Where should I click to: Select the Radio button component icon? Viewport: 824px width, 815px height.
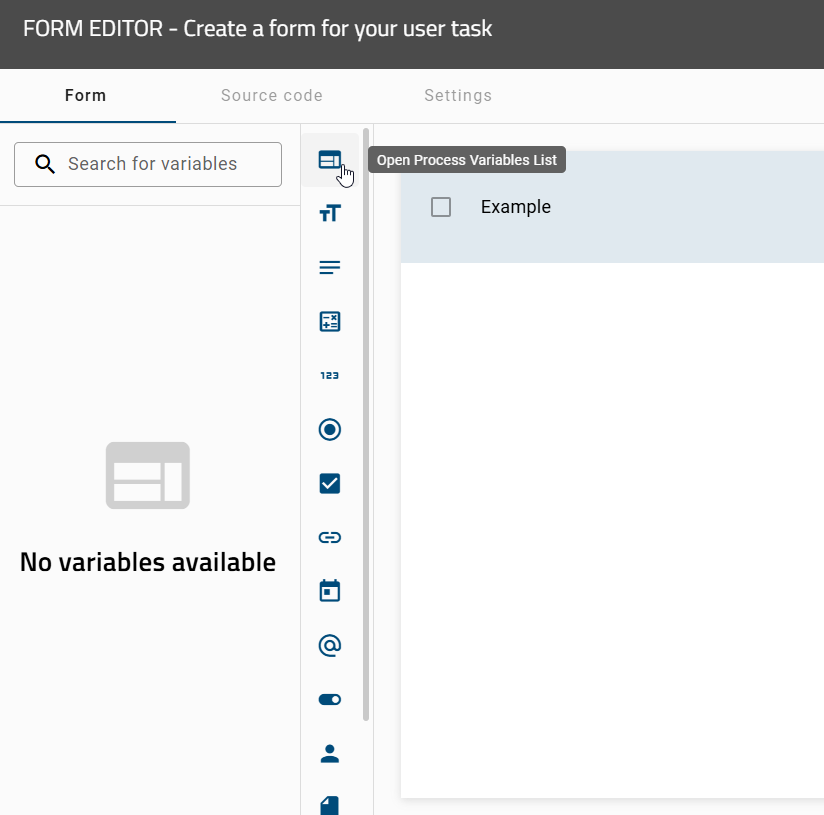[x=330, y=429]
